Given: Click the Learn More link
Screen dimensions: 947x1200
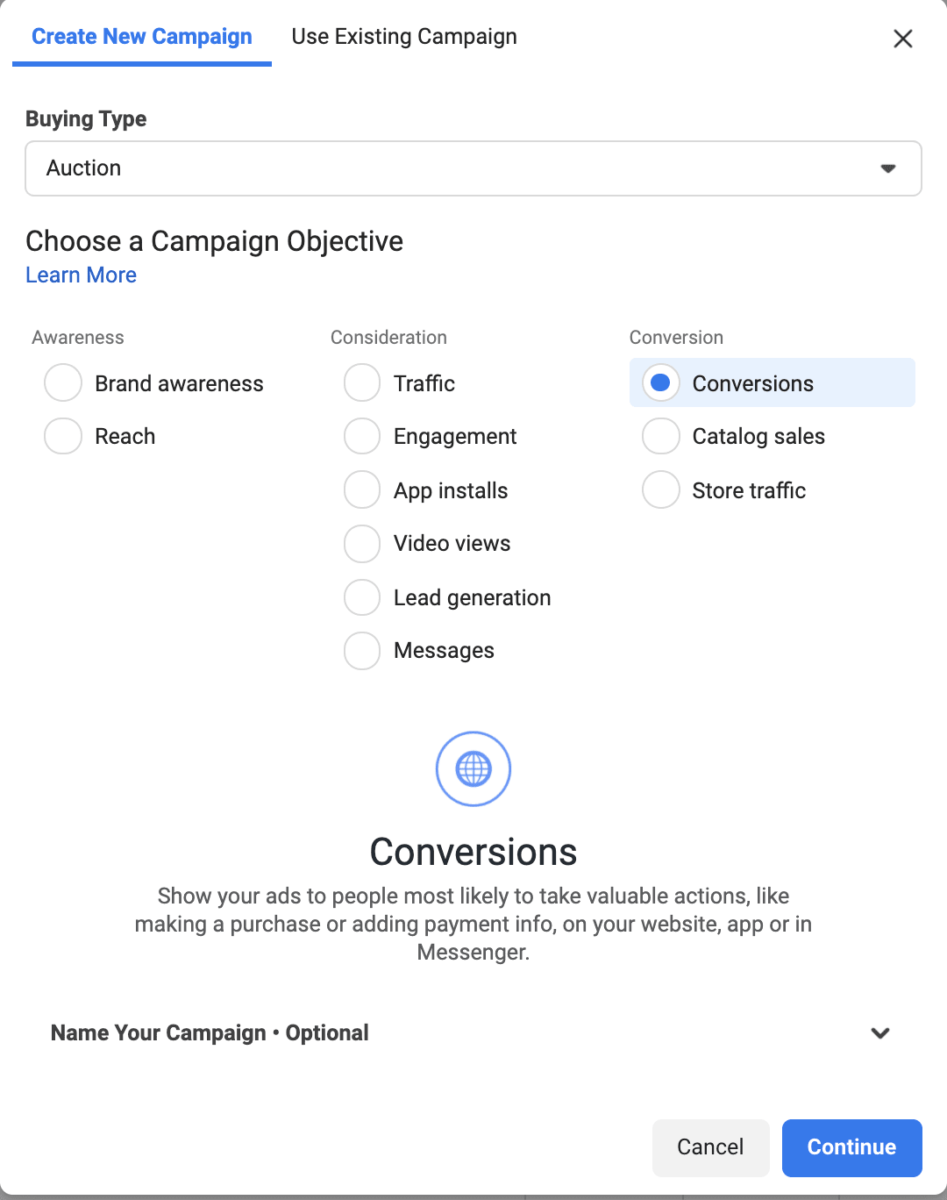Looking at the screenshot, I should [x=81, y=275].
